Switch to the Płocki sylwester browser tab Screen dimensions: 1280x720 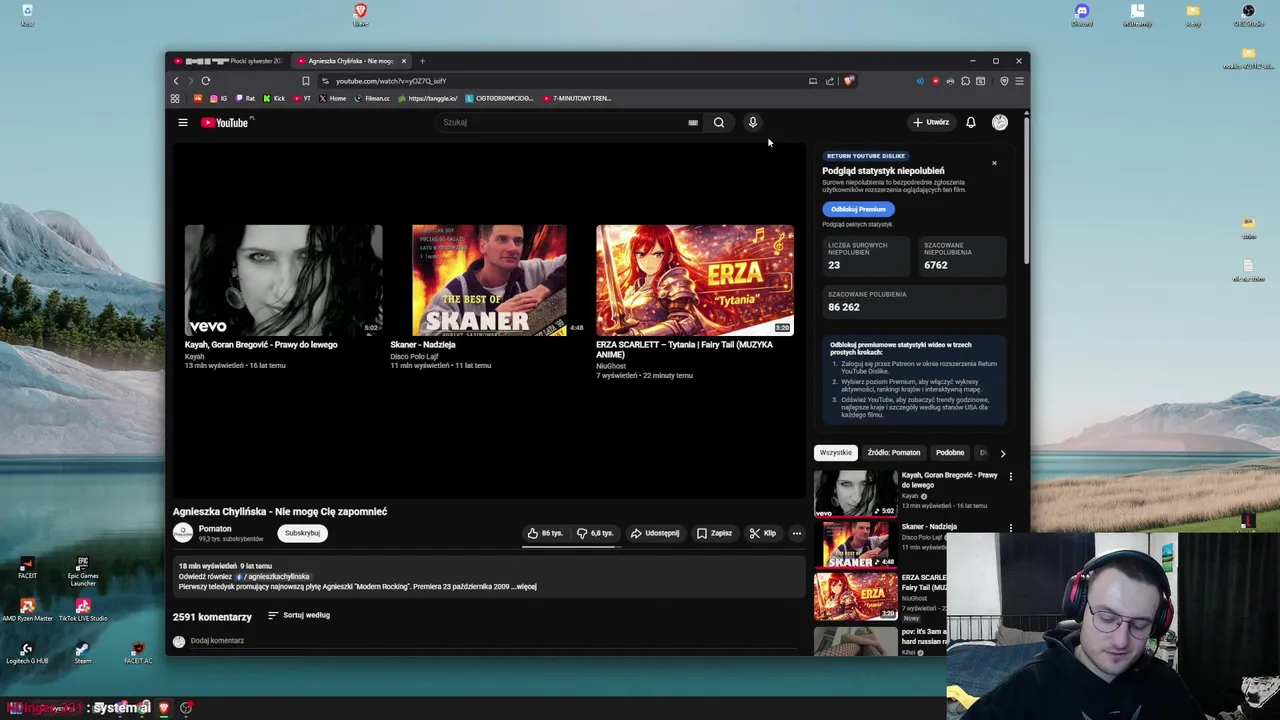[x=230, y=61]
